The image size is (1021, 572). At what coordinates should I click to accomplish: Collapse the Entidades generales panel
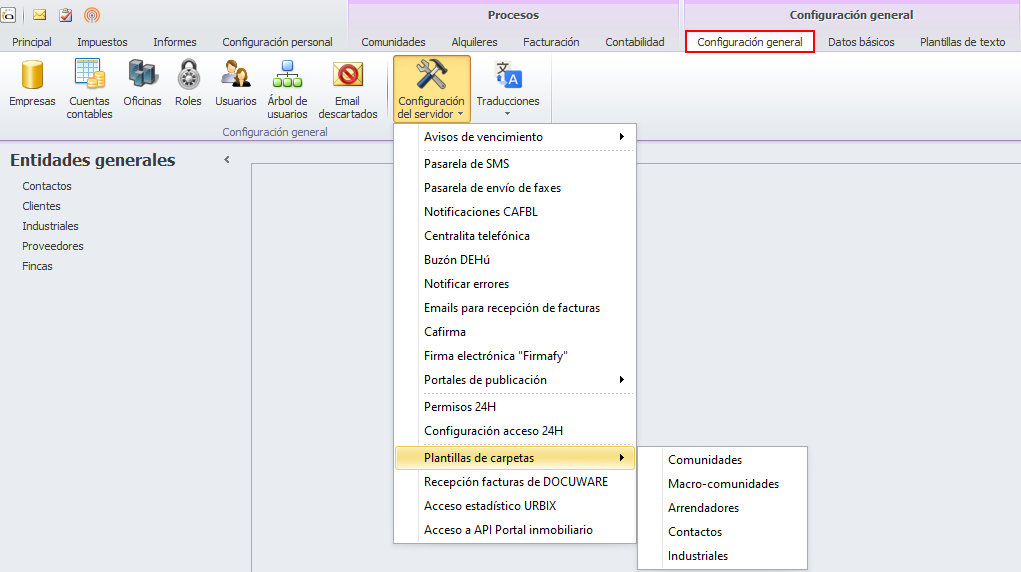pos(227,160)
